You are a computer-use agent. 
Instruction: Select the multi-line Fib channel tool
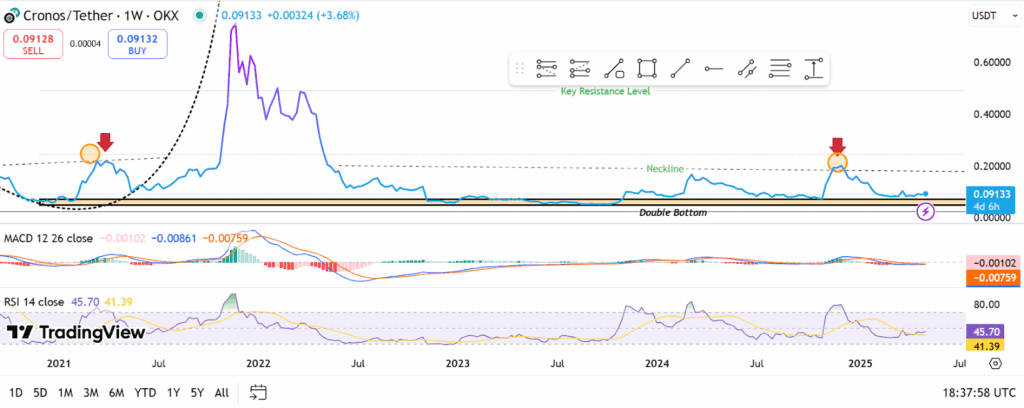[780, 69]
